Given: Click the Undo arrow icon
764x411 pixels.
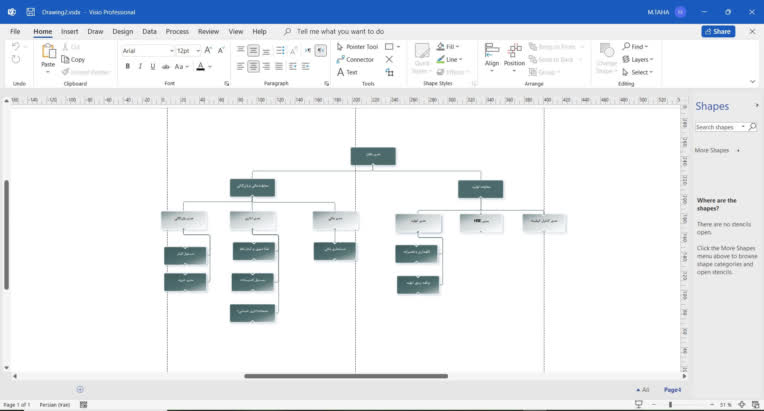Looking at the screenshot, I should click(x=16, y=47).
